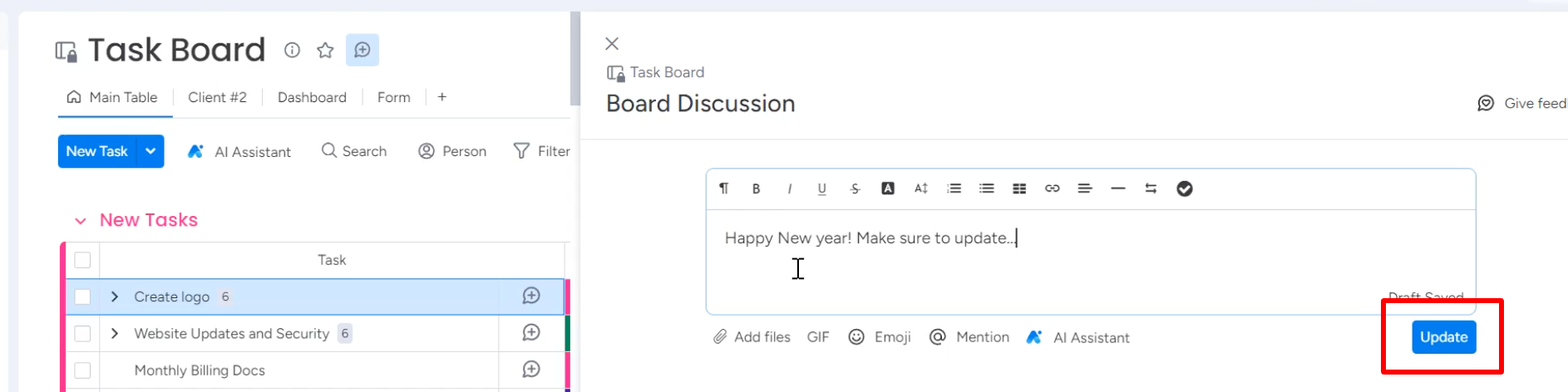
Task: Check the Create logo row checkbox
Action: point(82,296)
